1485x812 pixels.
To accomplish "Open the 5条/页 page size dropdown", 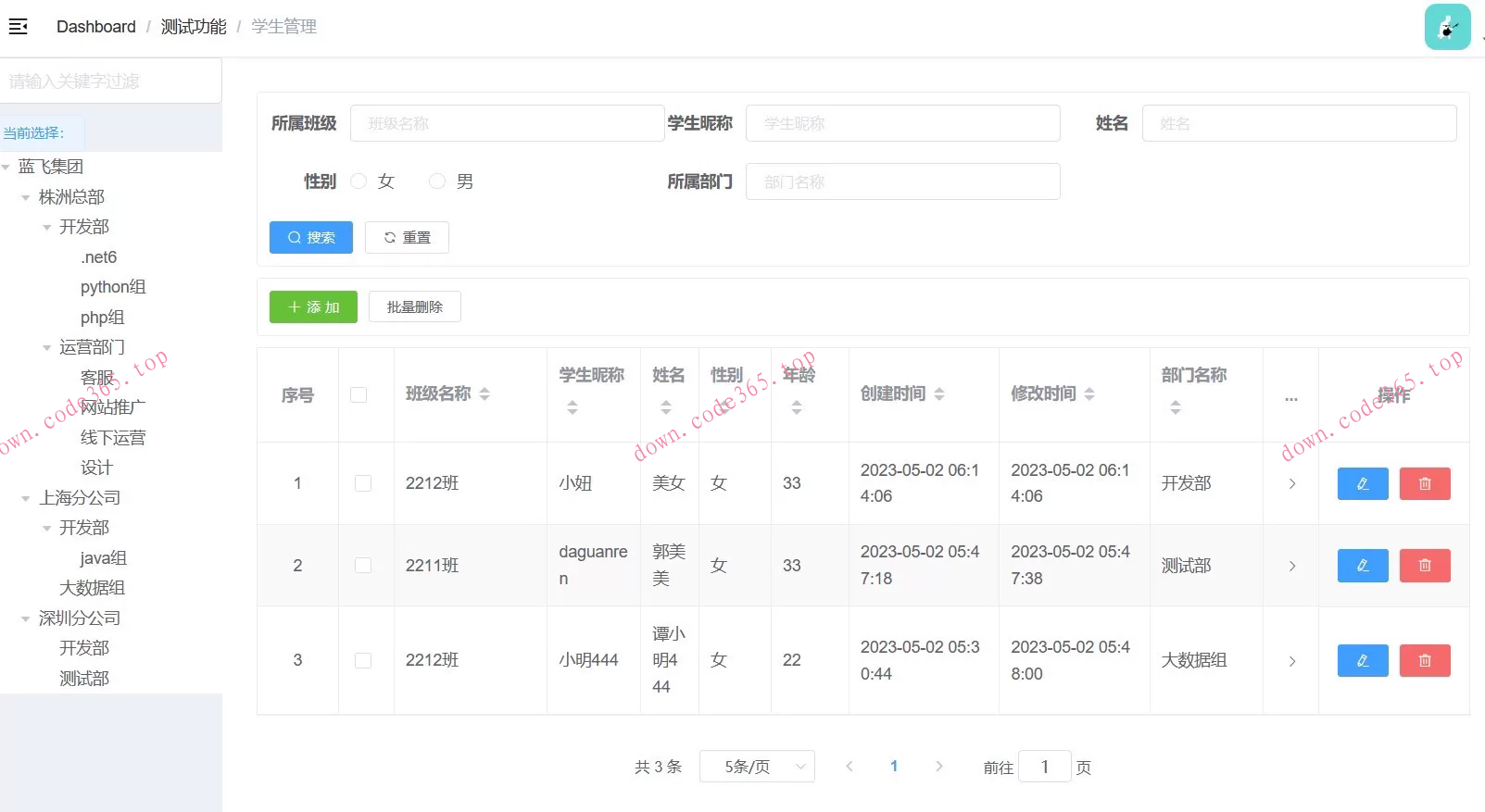I will [x=756, y=767].
